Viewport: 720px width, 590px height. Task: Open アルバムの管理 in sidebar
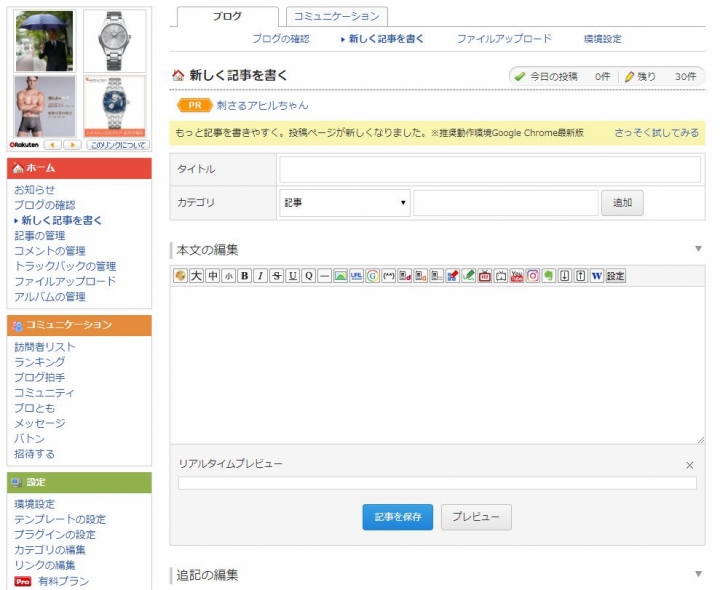click(x=50, y=297)
